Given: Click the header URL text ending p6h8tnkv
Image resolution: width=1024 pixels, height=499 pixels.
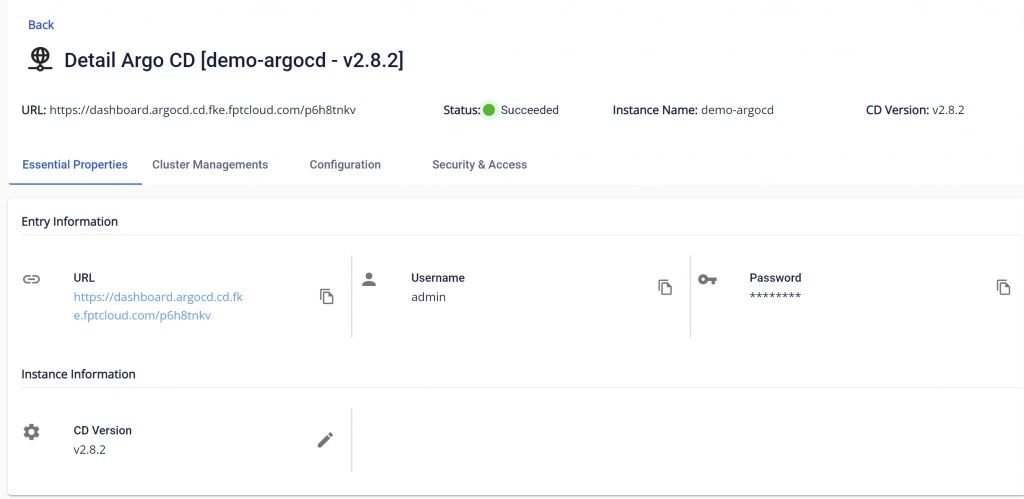Looking at the screenshot, I should tap(202, 110).
